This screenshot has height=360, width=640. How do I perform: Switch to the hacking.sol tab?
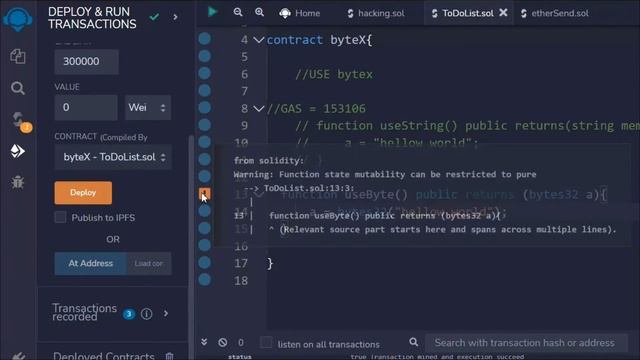(x=376, y=13)
